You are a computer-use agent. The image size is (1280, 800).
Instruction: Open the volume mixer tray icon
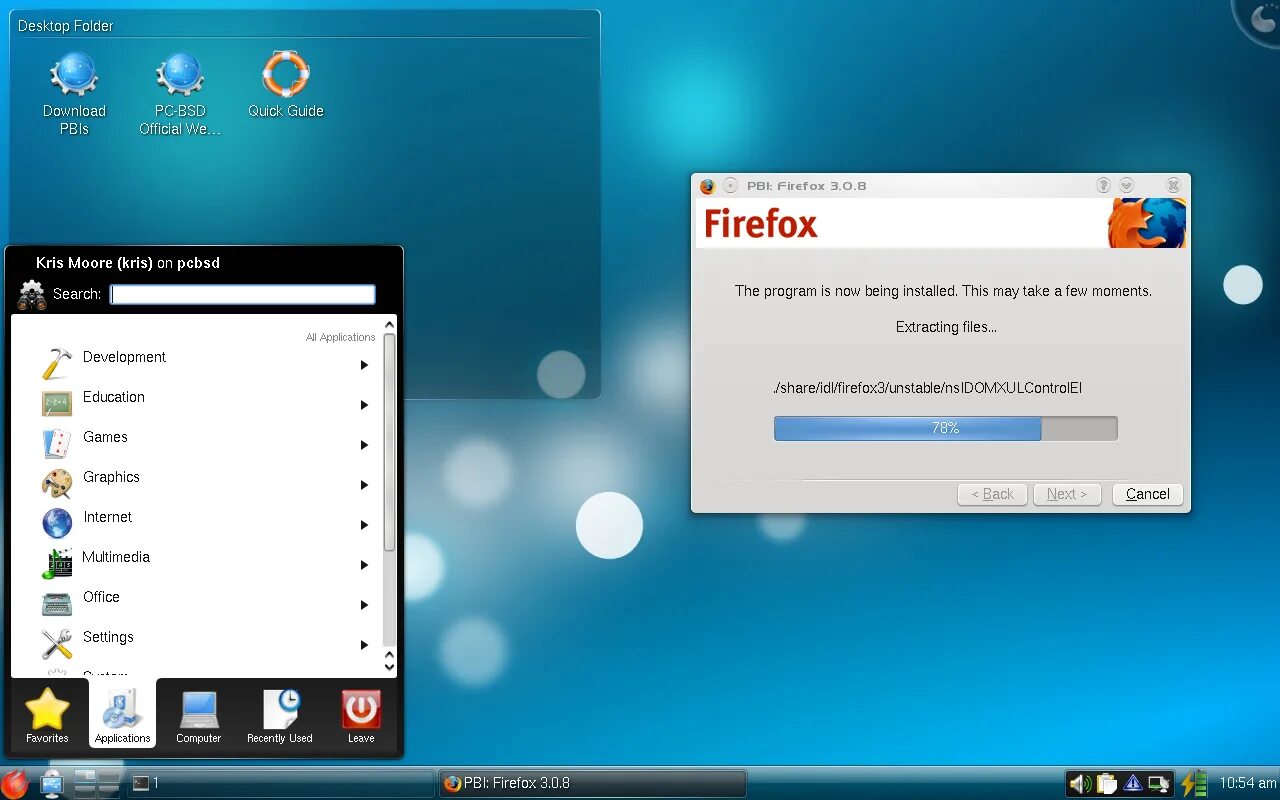(x=1080, y=784)
